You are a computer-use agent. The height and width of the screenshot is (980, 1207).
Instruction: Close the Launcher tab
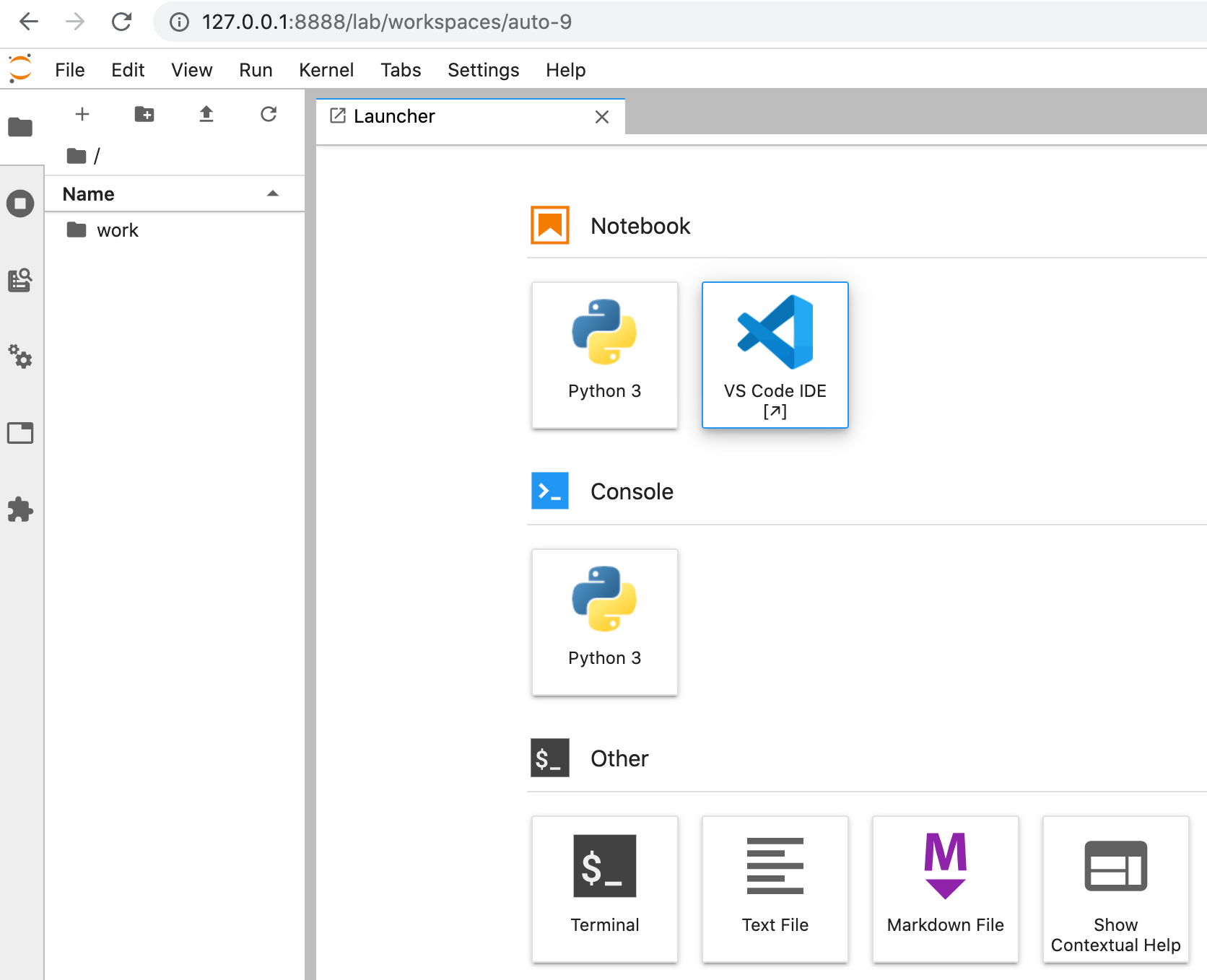602,117
